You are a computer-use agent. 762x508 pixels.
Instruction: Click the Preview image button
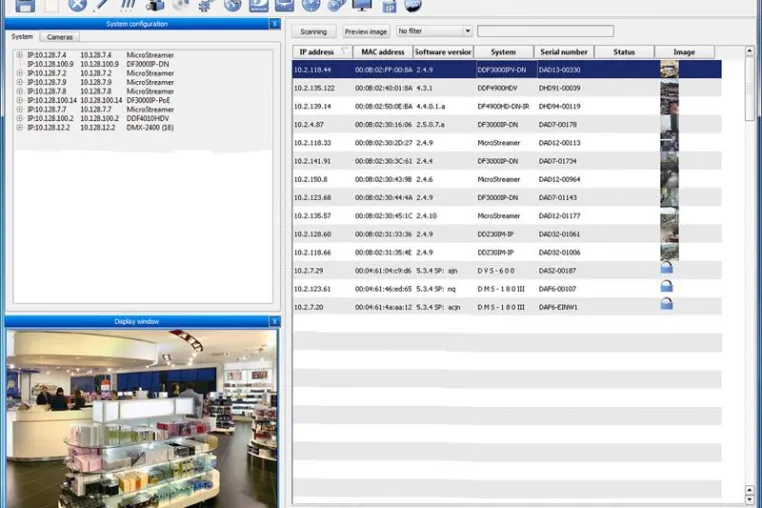pos(366,32)
